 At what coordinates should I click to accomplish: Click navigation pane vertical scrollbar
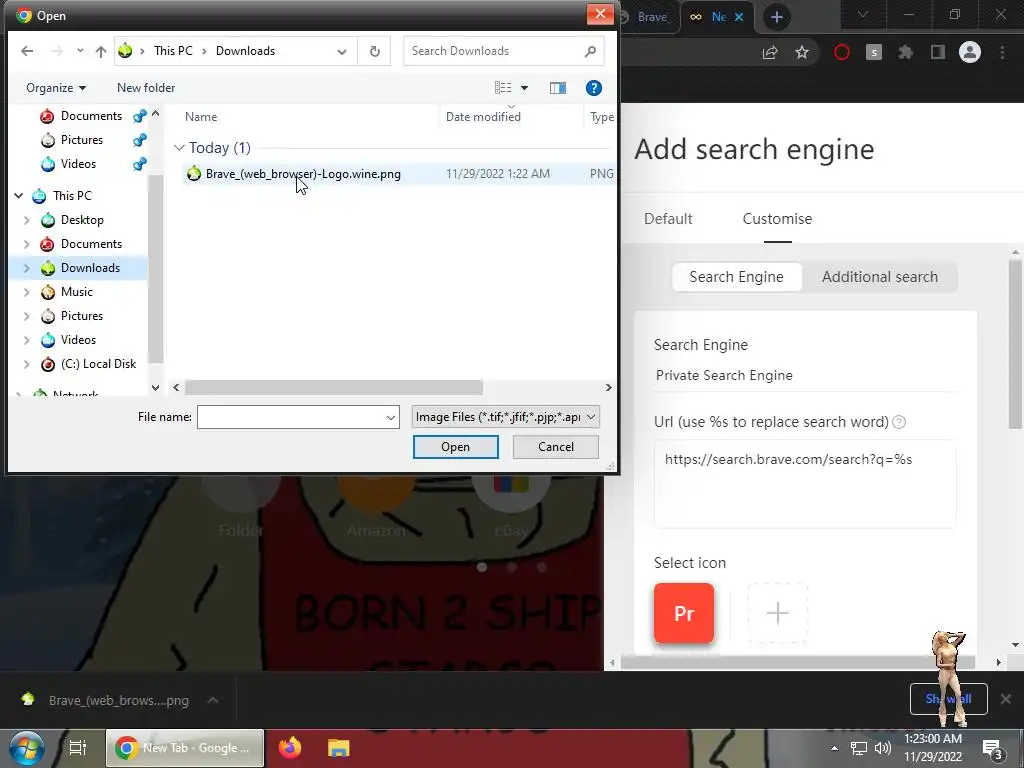click(155, 268)
